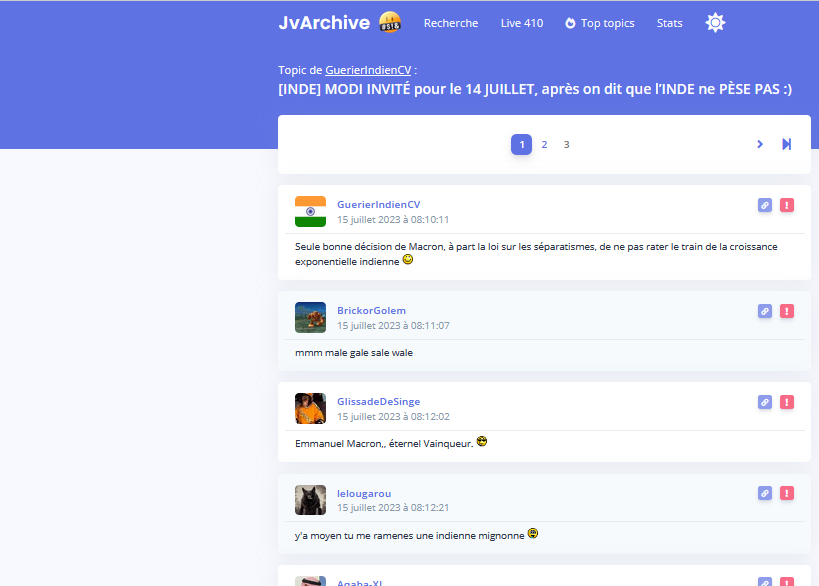Click the timestamp 15 juillet 2023 à 08:10:11
This screenshot has width=819, height=586.
[393, 219]
